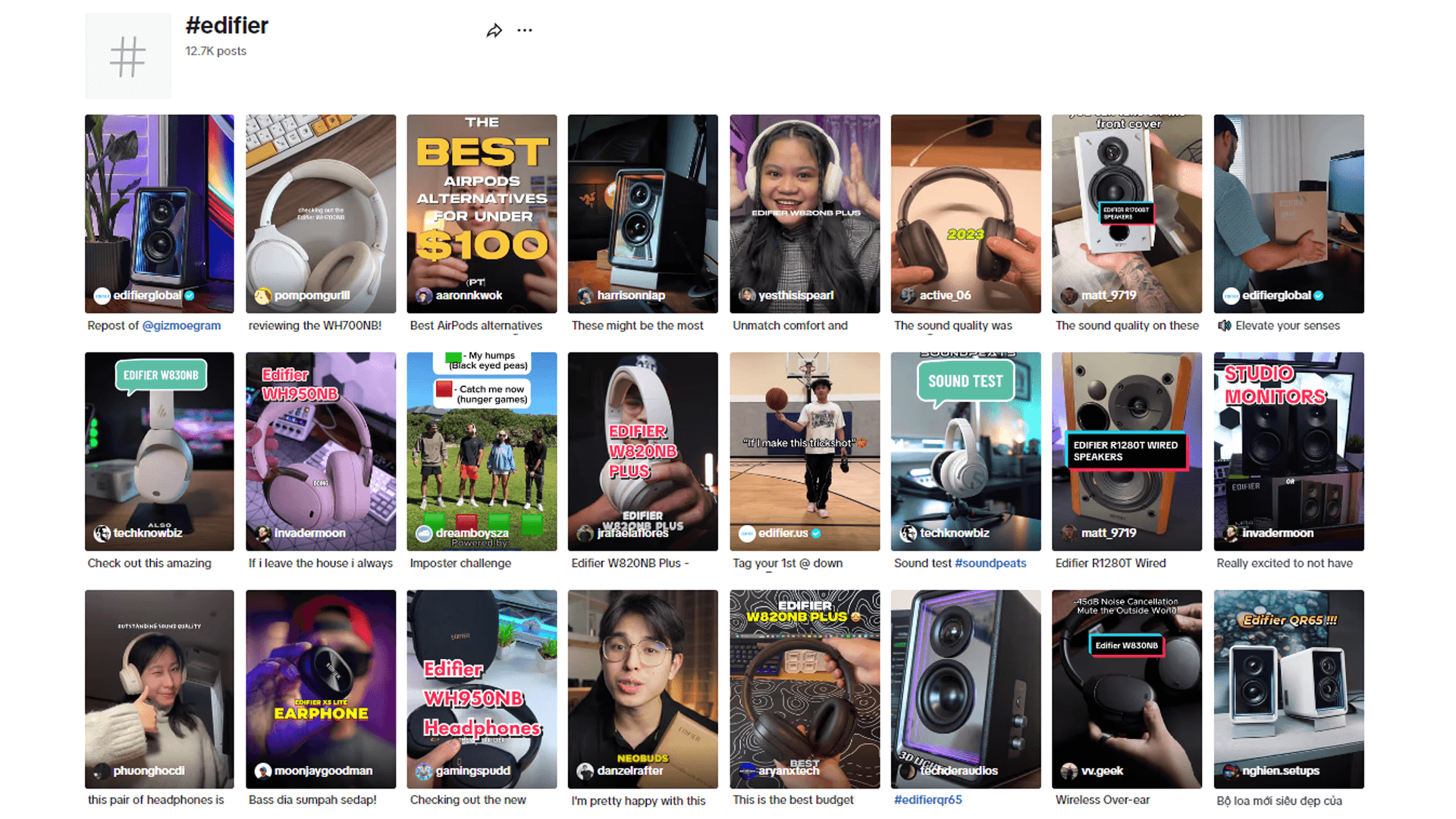Click phuonghocdi profile avatar
The width and height of the screenshot is (1456, 819).
(102, 771)
